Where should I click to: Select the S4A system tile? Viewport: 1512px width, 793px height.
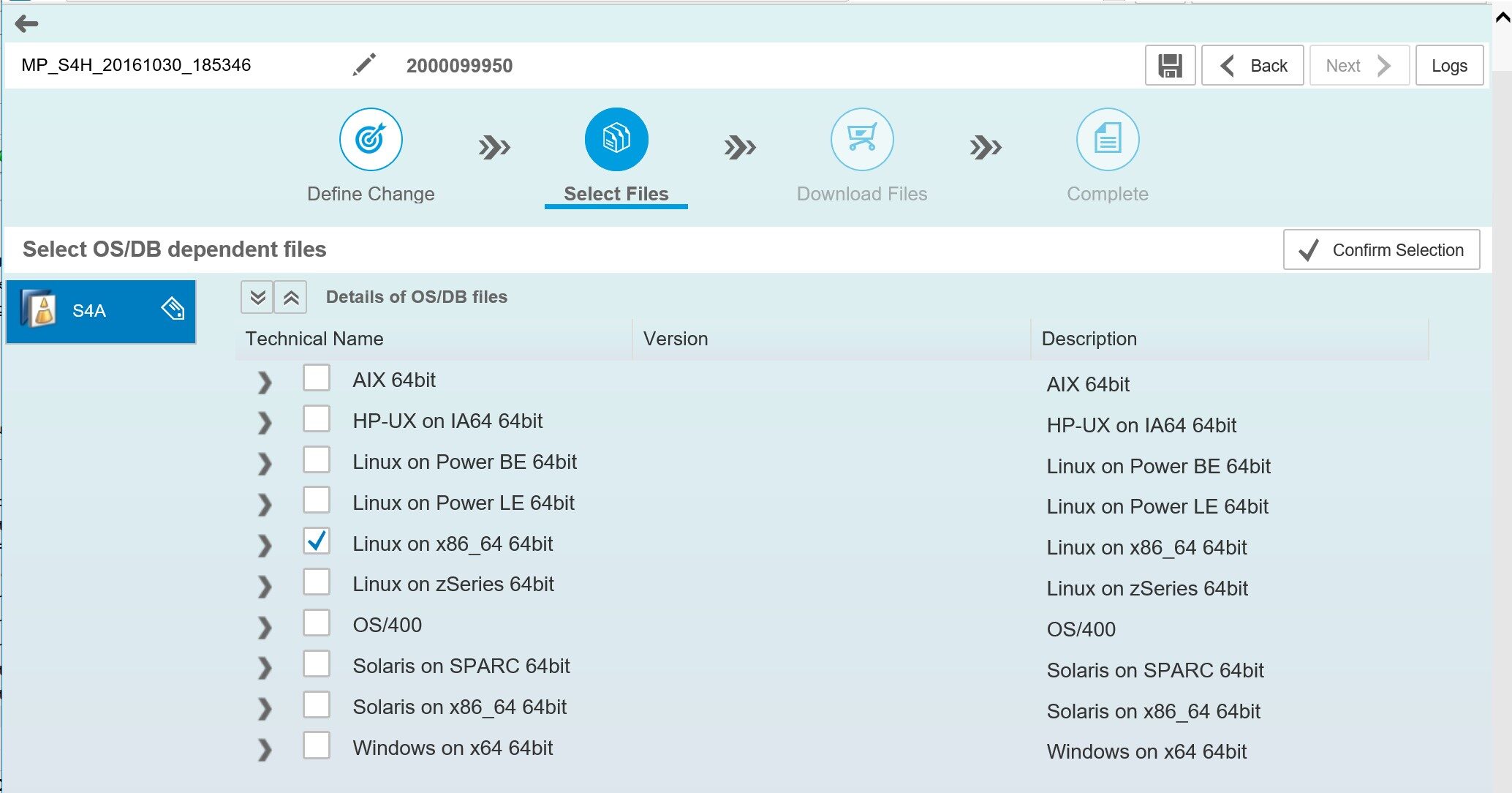[x=88, y=312]
